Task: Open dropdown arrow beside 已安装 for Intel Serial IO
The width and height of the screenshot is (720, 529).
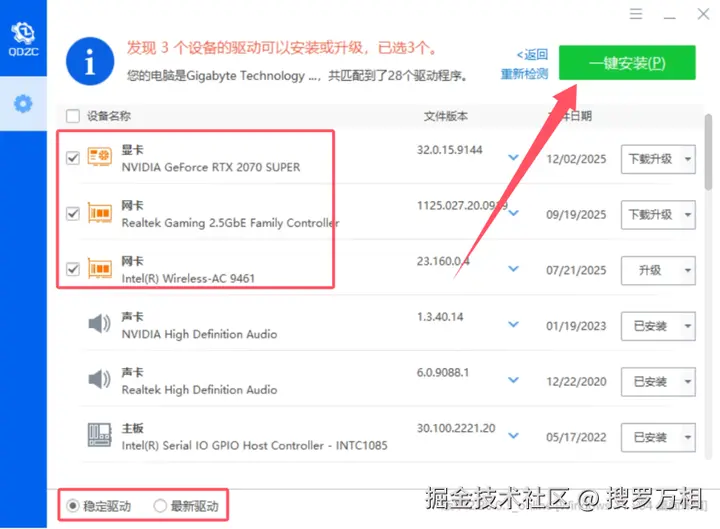Action: coord(687,437)
